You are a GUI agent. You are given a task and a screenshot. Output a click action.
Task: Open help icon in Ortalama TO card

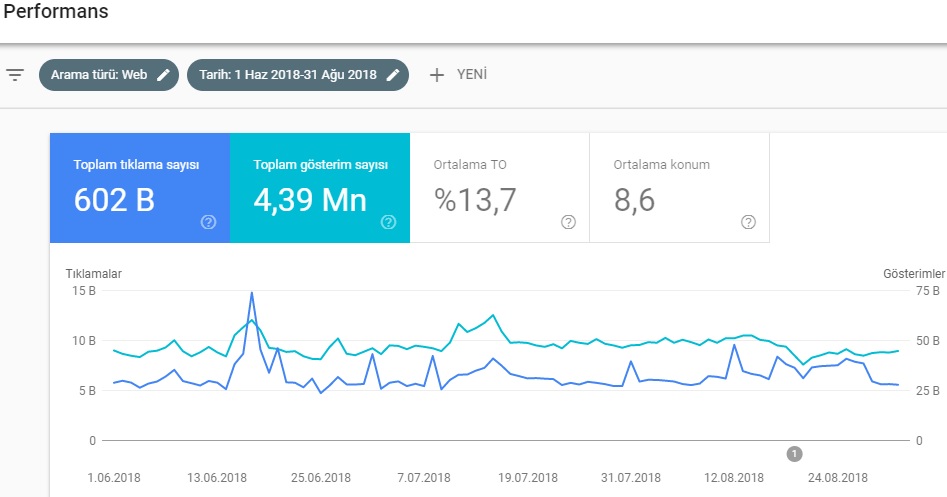[x=568, y=222]
